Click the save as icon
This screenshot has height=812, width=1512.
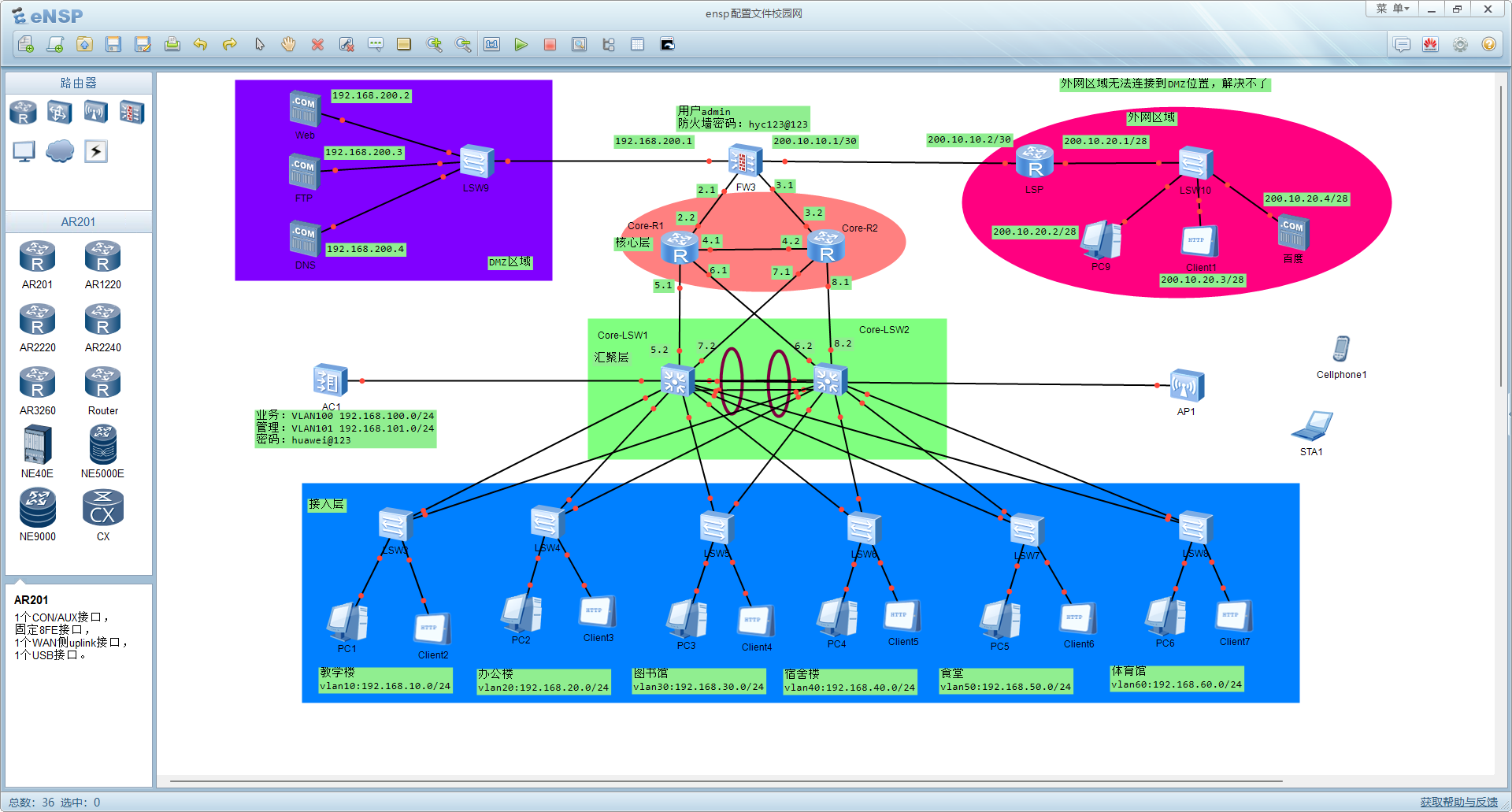[x=143, y=44]
